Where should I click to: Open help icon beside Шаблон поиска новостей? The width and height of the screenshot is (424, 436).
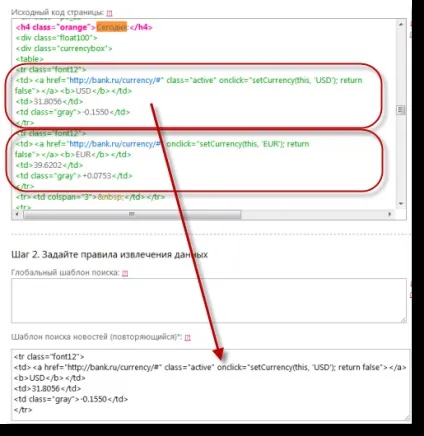click(188, 338)
